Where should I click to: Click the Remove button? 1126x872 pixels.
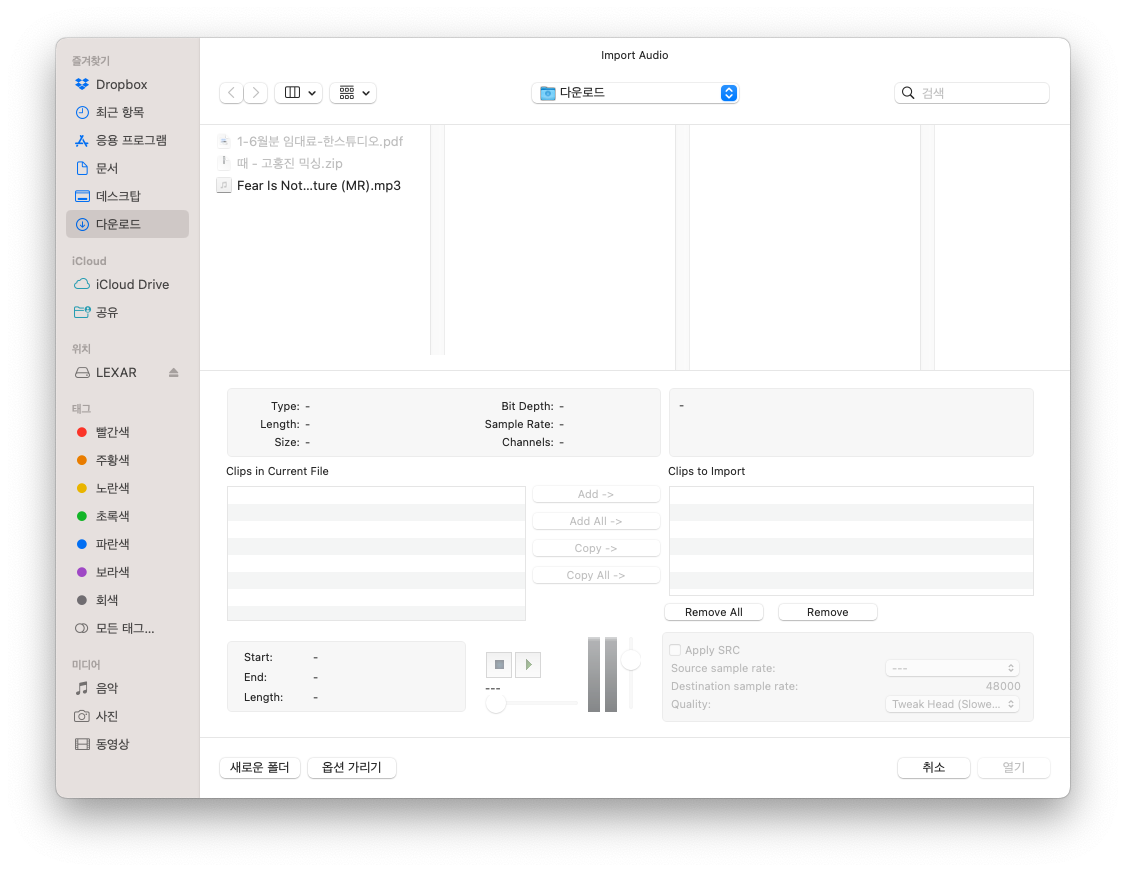coord(827,613)
